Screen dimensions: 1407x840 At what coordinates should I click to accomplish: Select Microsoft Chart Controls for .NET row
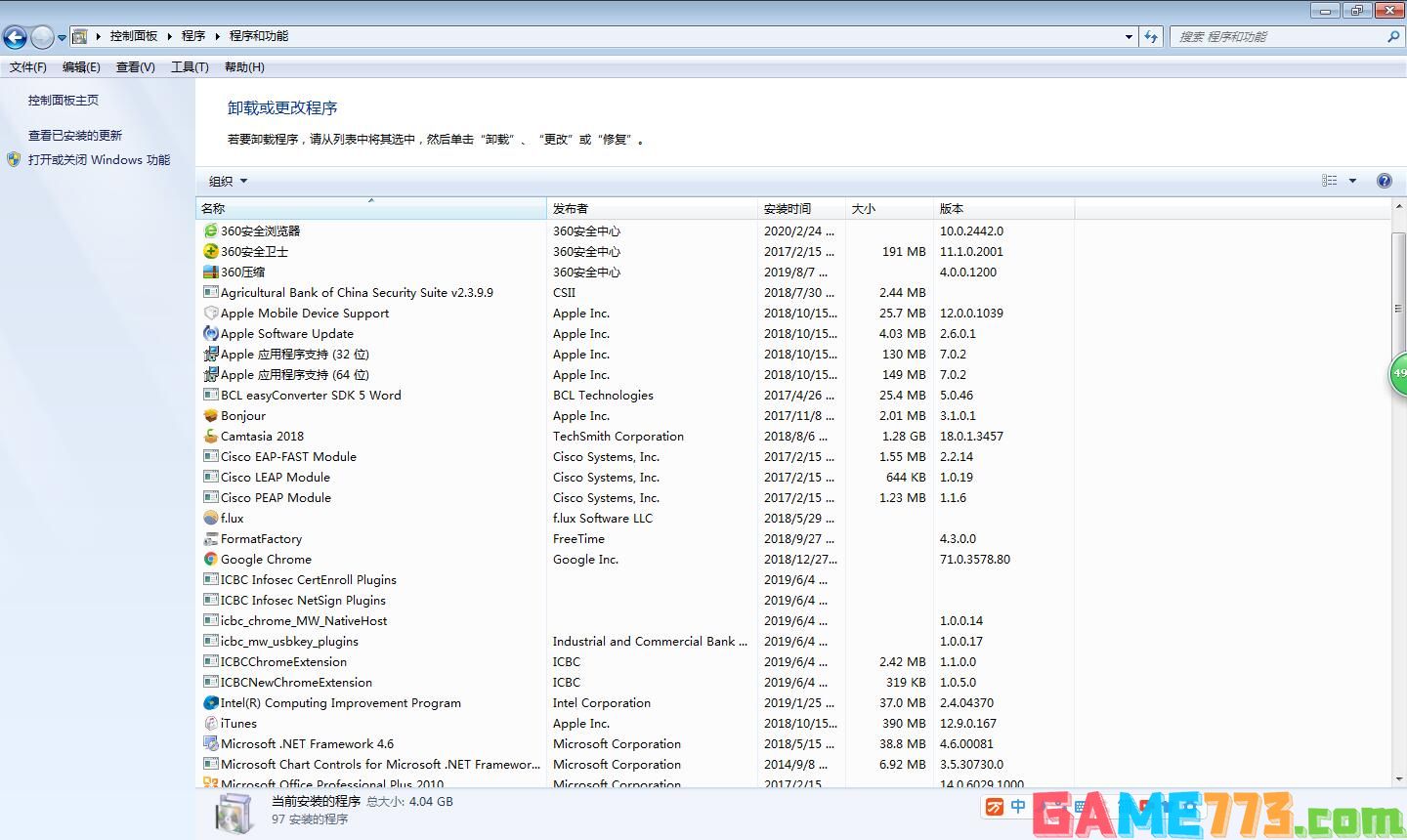(635, 764)
